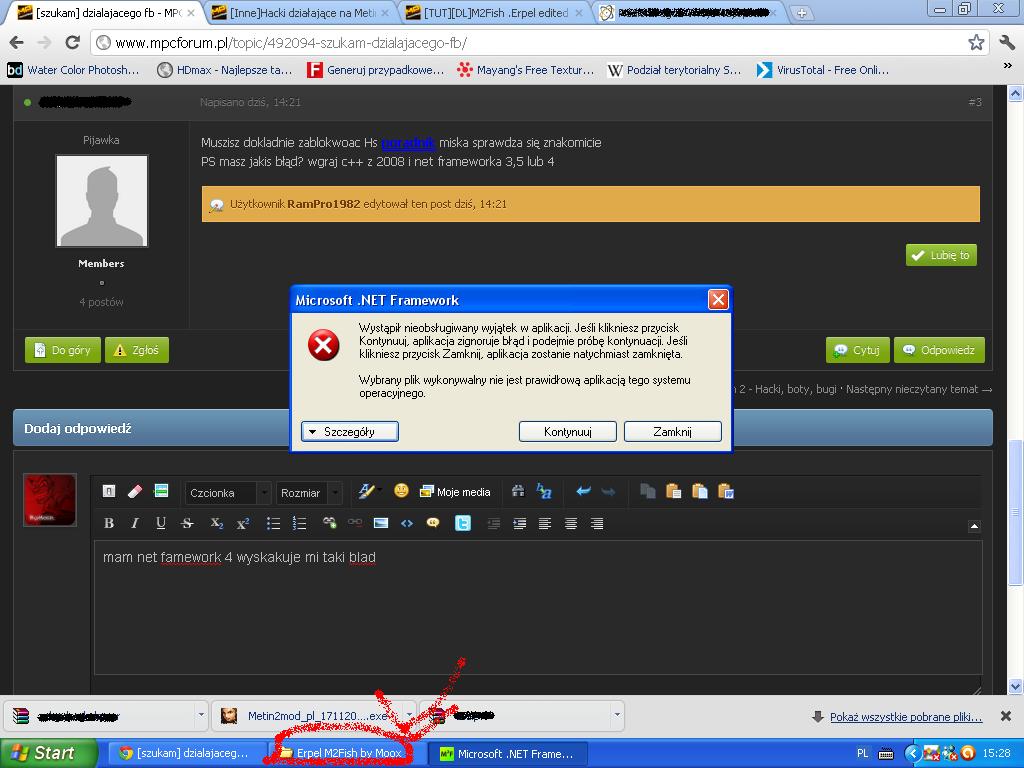Click the Twitter icon in editor
Viewport: 1024px width, 768px height.
tap(462, 523)
